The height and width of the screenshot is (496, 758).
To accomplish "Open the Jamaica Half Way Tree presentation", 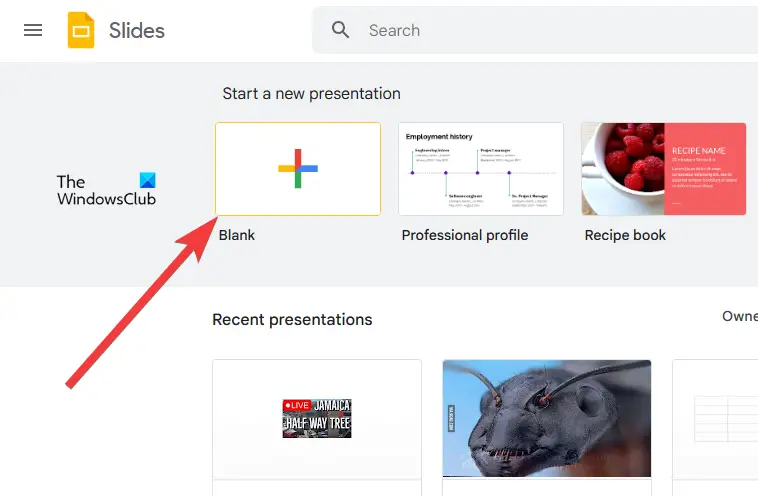I will (317, 419).
